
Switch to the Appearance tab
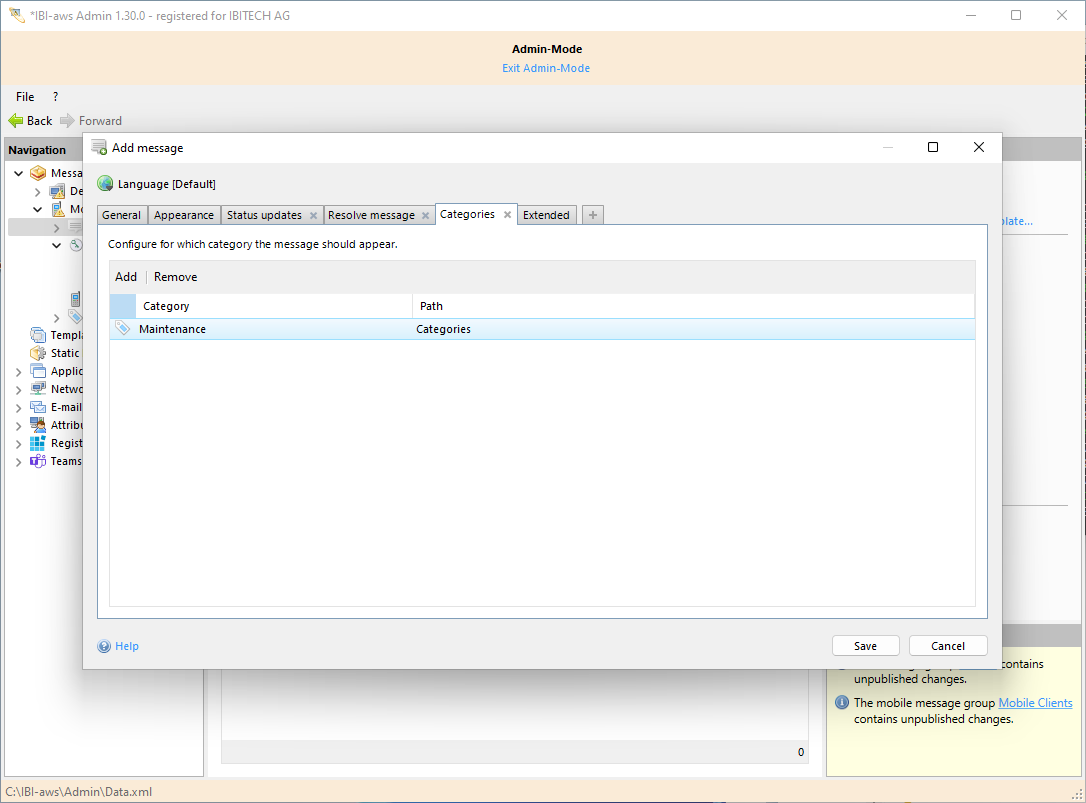click(184, 214)
